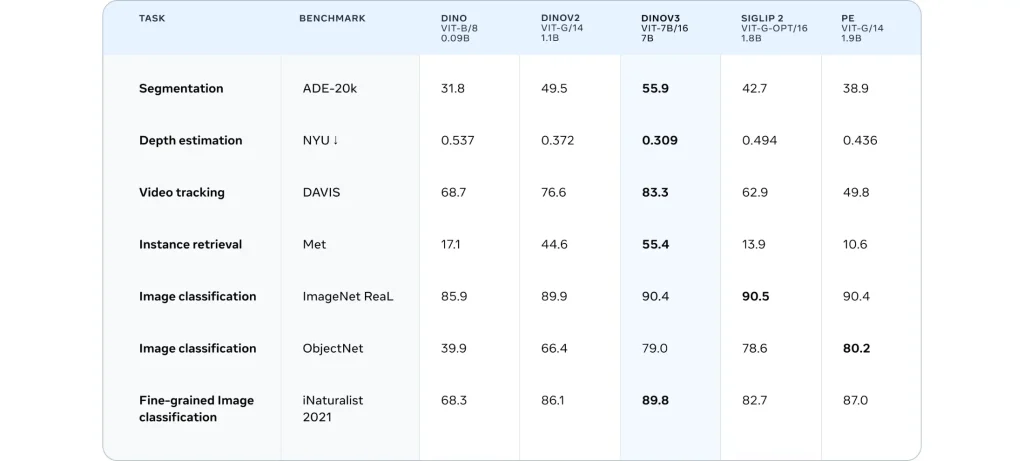This screenshot has width=1024, height=461.
Task: Click the Instance retrieval row label
Action: [190, 245]
